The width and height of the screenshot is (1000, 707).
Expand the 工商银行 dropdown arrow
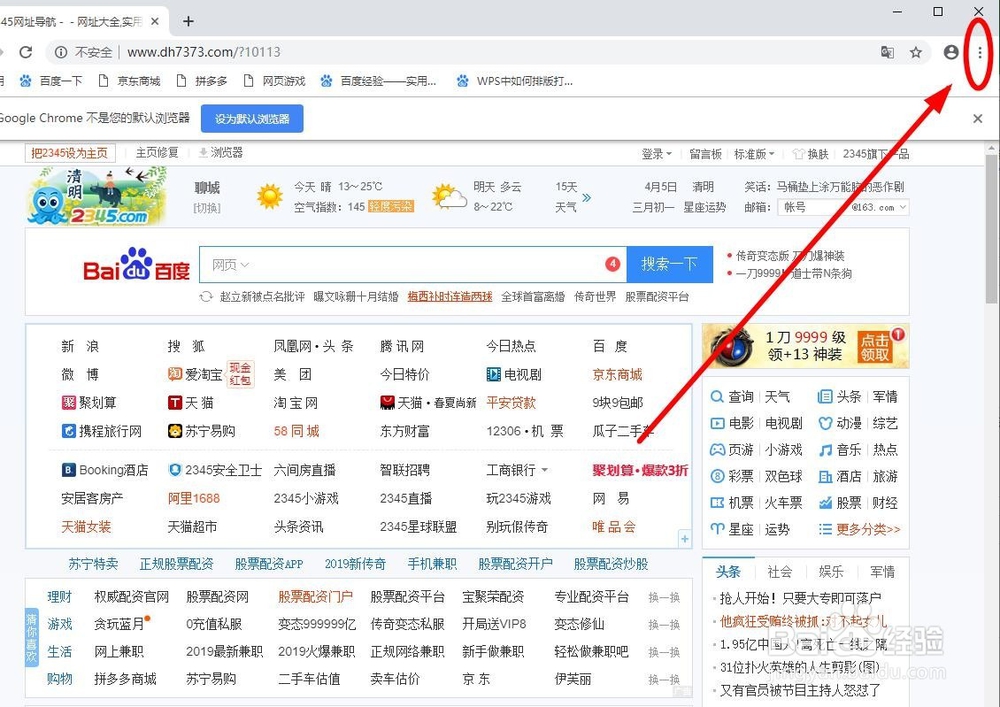click(x=545, y=470)
